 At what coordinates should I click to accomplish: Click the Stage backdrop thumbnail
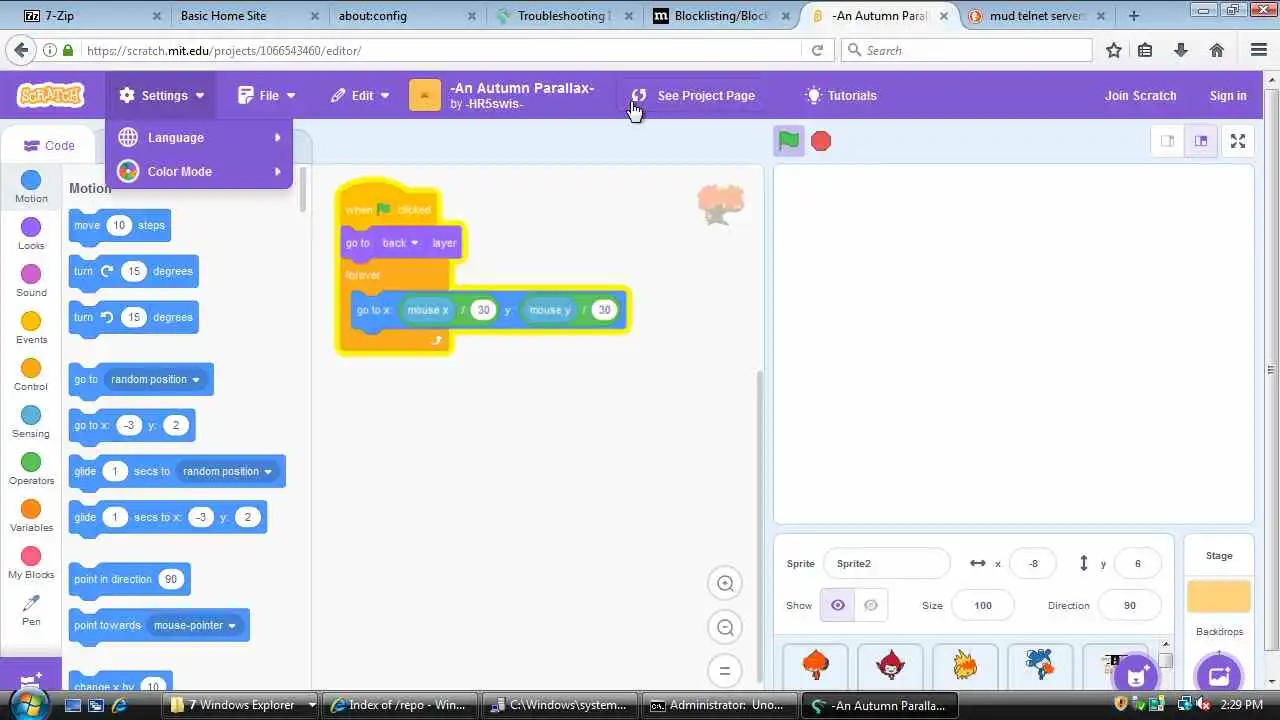[x=1219, y=596]
